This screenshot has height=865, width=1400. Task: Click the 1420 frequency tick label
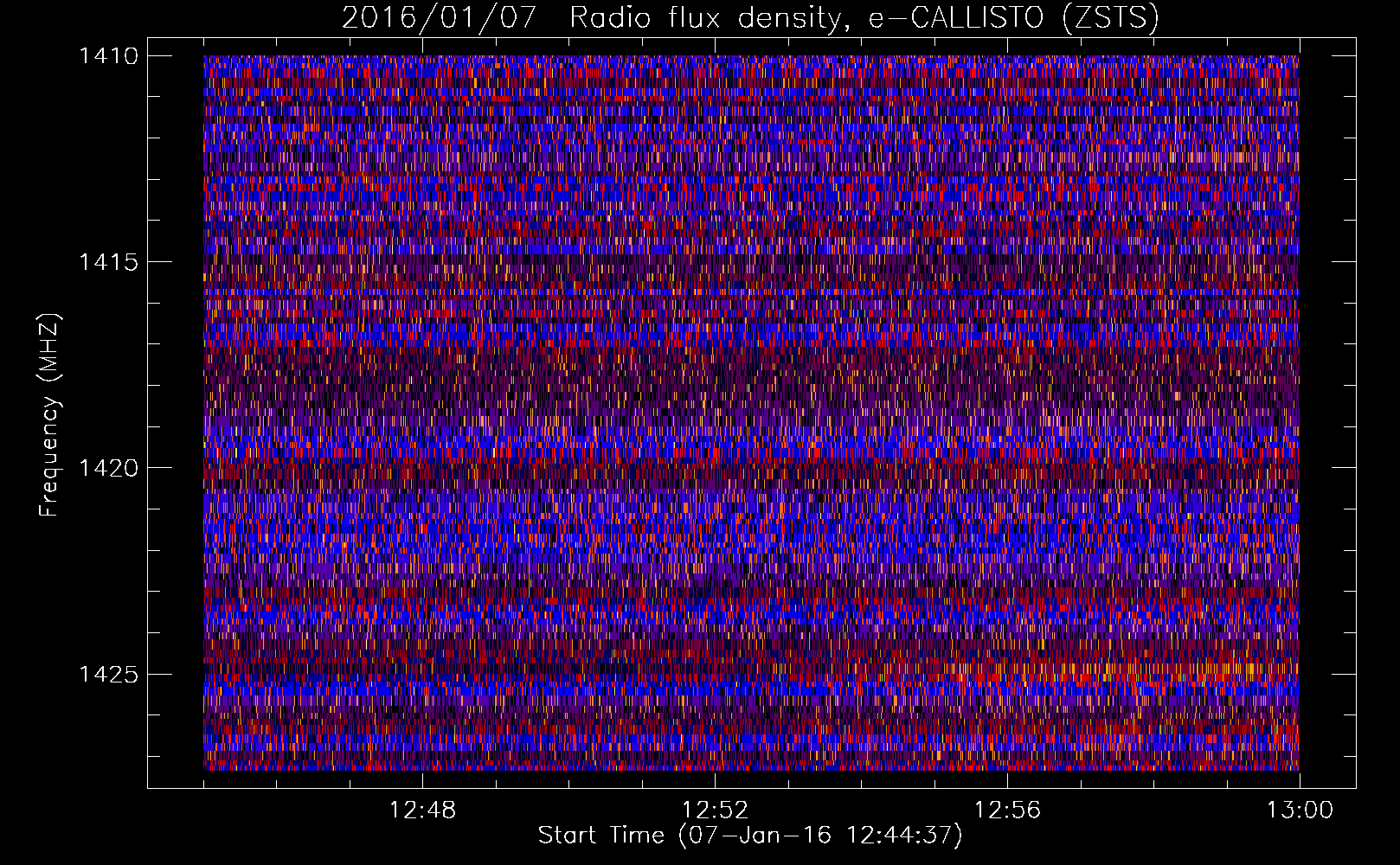coord(108,468)
